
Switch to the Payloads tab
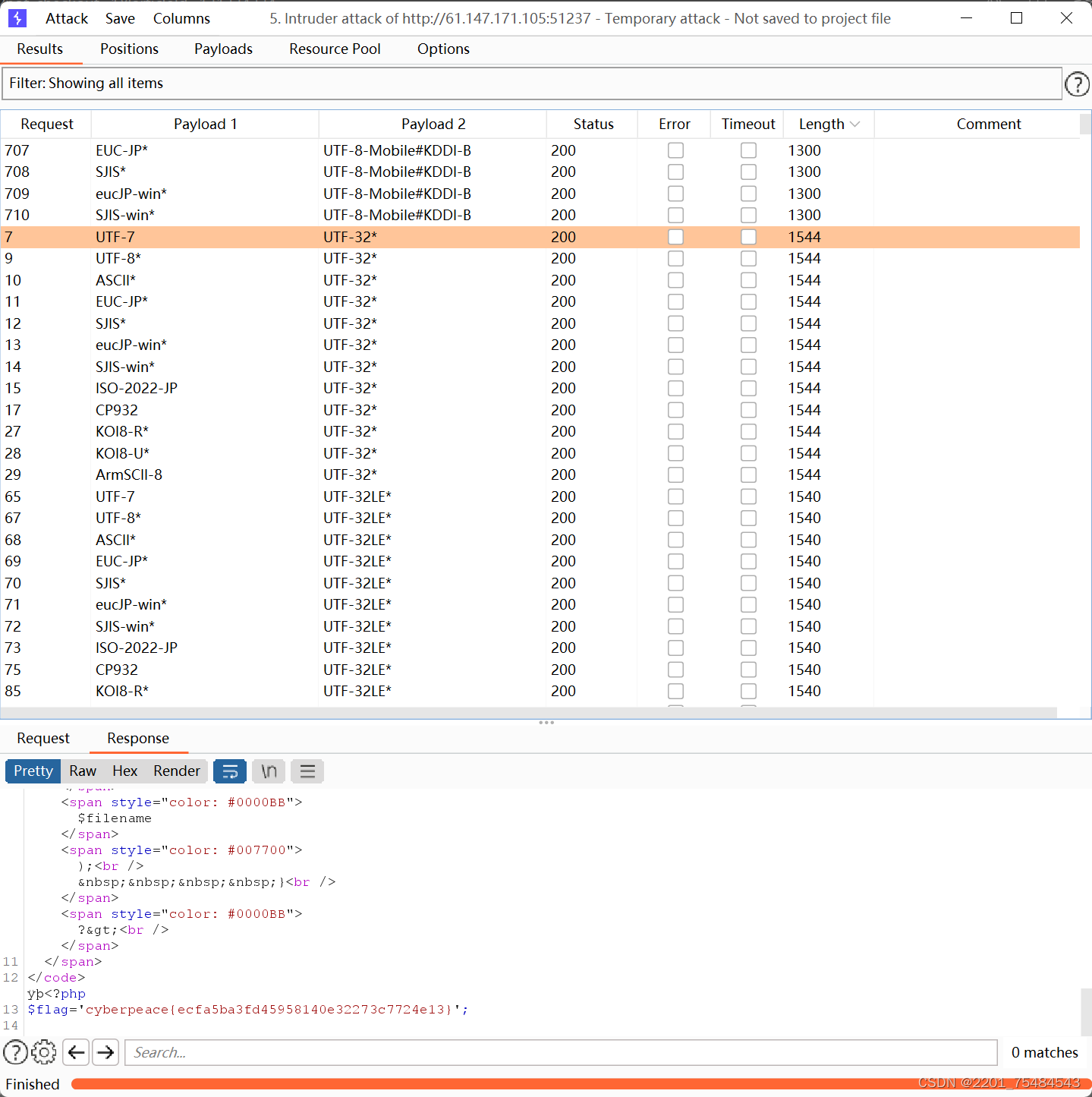pyautogui.click(x=223, y=49)
